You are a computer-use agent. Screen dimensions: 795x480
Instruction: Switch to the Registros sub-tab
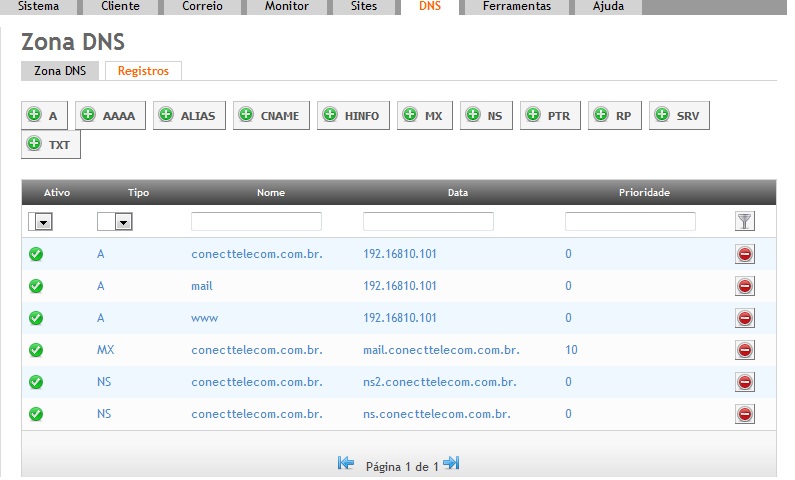coord(143,70)
